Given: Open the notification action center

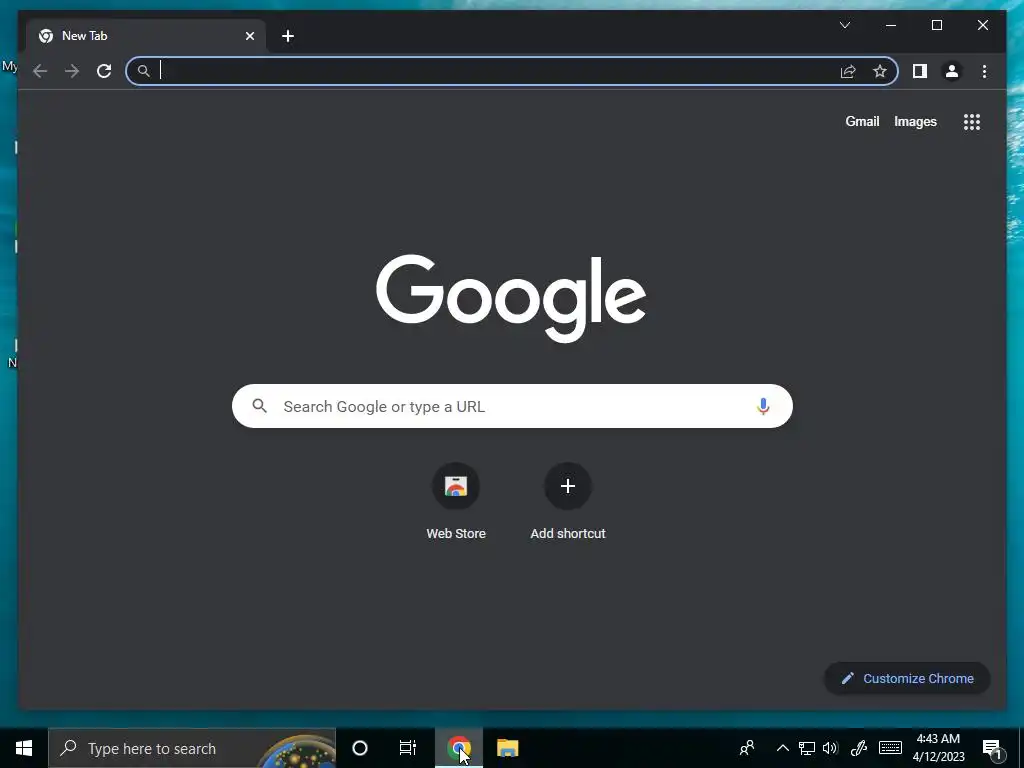Looking at the screenshot, I should point(992,748).
